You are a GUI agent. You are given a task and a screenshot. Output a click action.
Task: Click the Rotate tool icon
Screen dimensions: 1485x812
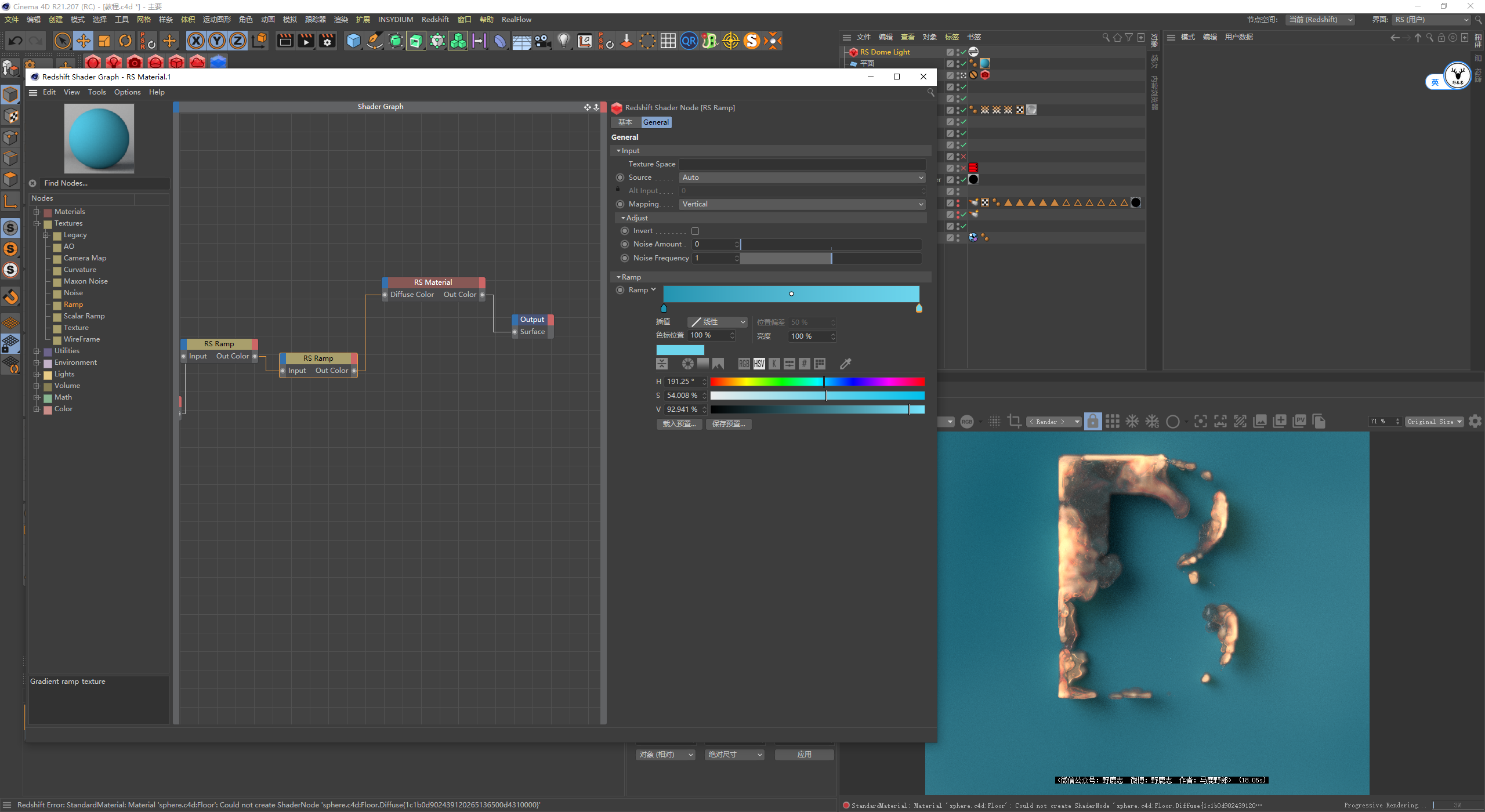125,41
